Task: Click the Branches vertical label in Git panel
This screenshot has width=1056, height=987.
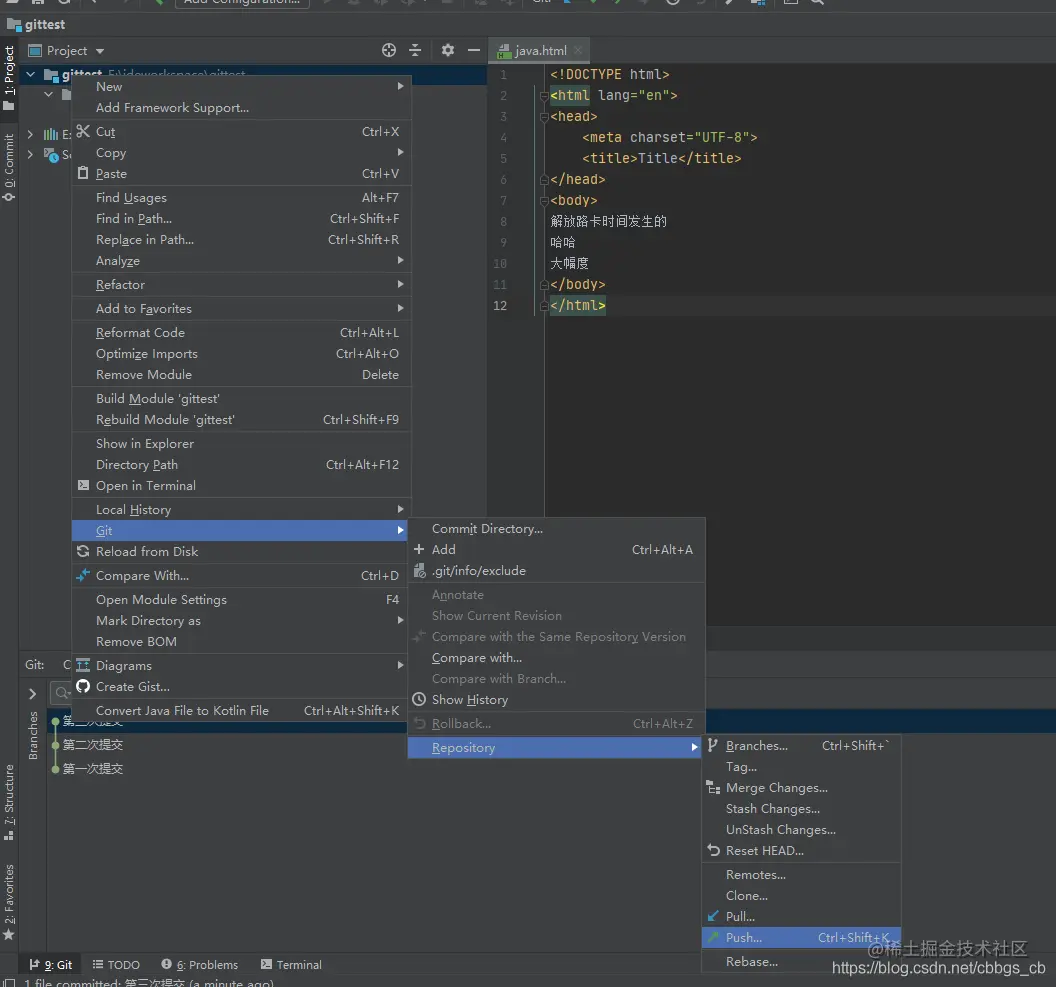Action: 33,735
